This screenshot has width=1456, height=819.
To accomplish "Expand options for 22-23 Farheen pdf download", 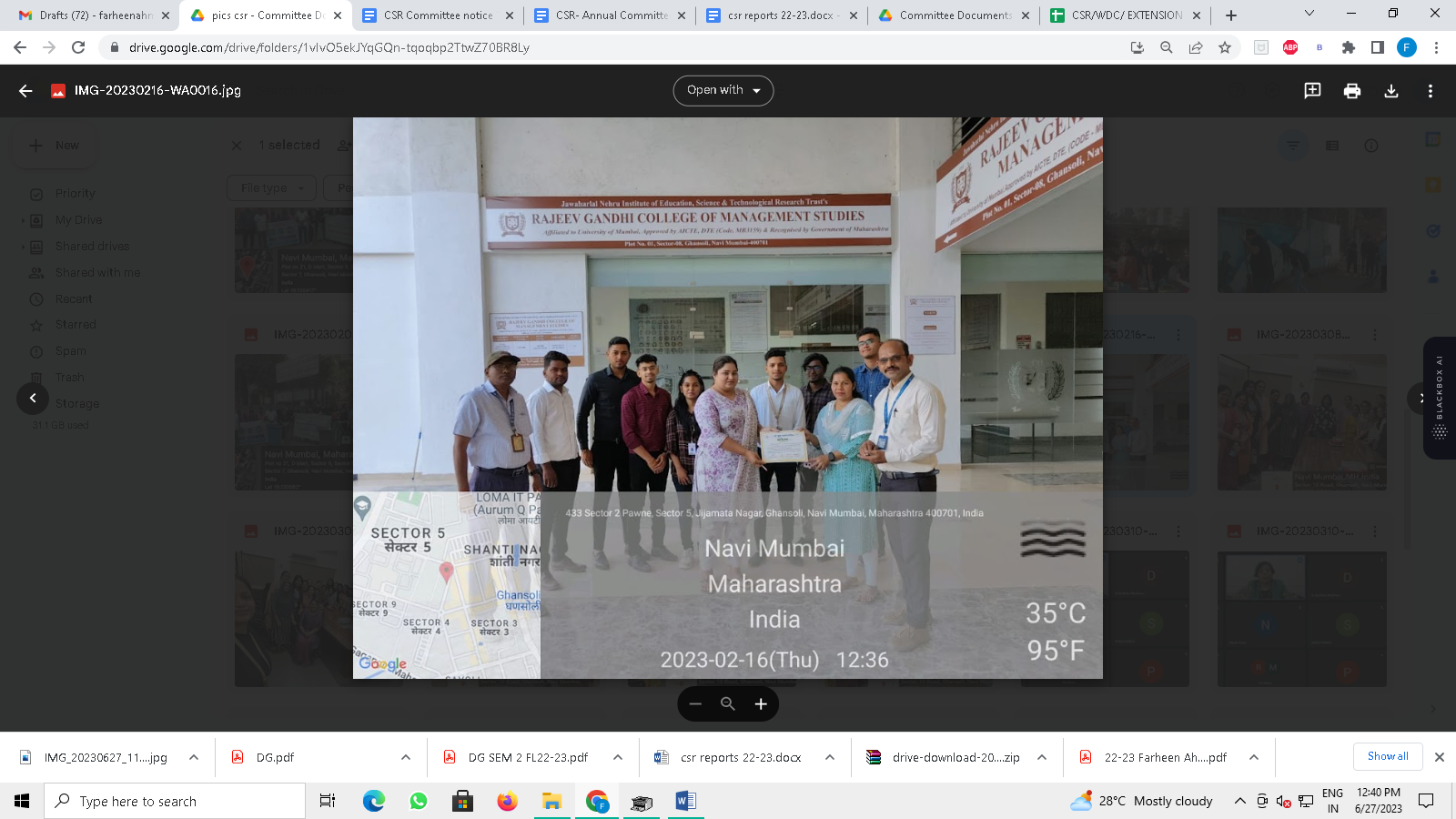I will 1254,757.
